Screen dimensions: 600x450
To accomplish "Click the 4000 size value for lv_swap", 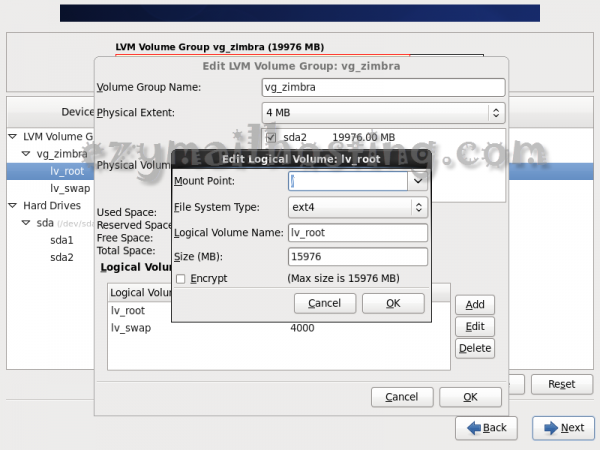I will click(302, 328).
